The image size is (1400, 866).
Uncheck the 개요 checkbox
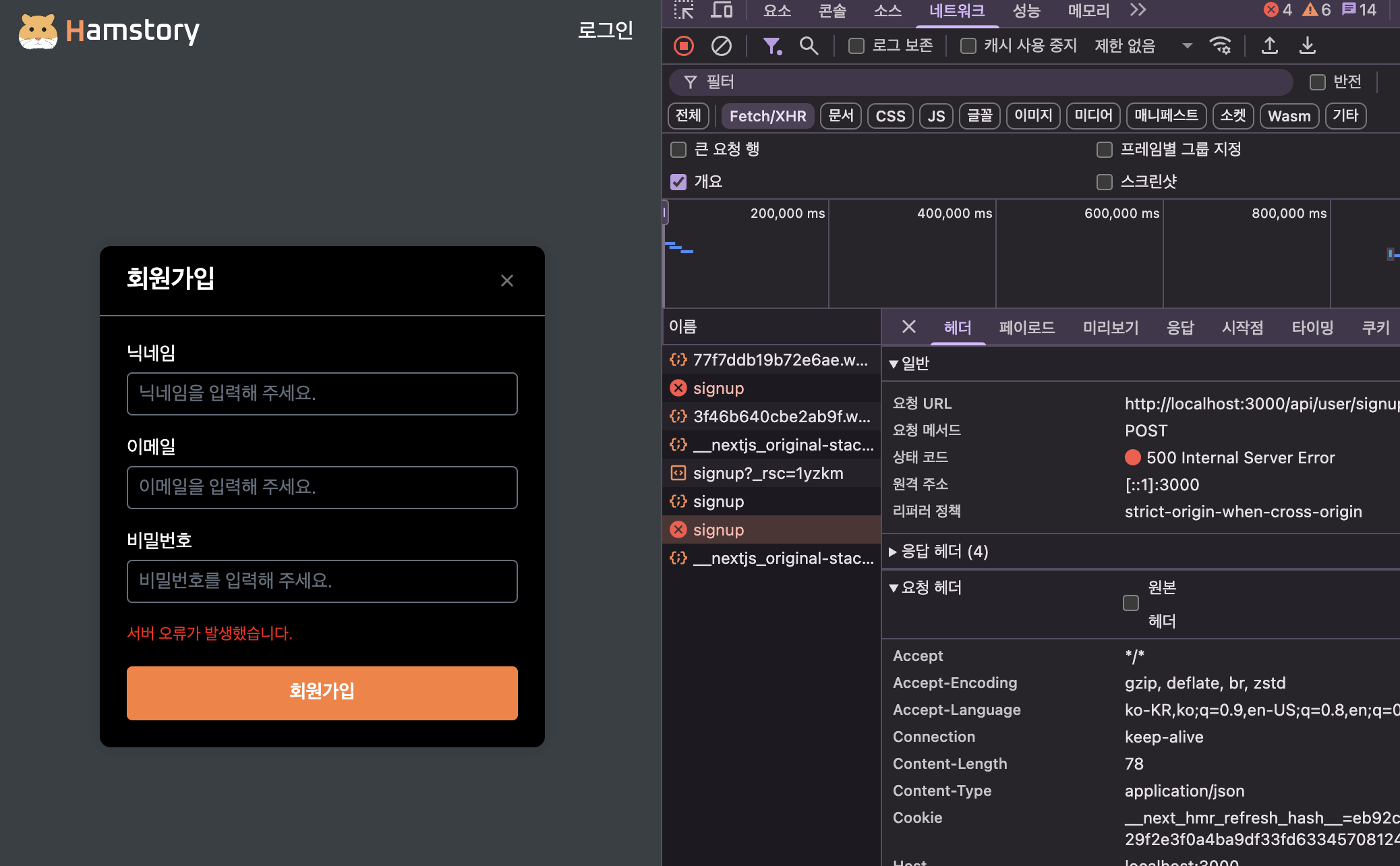(x=678, y=182)
